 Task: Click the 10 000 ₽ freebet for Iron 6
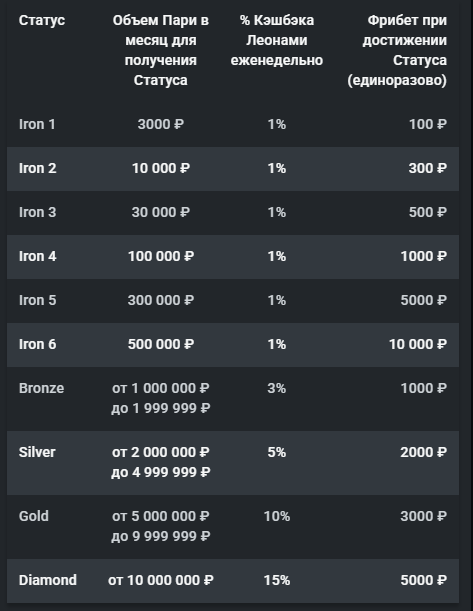pyautogui.click(x=418, y=344)
